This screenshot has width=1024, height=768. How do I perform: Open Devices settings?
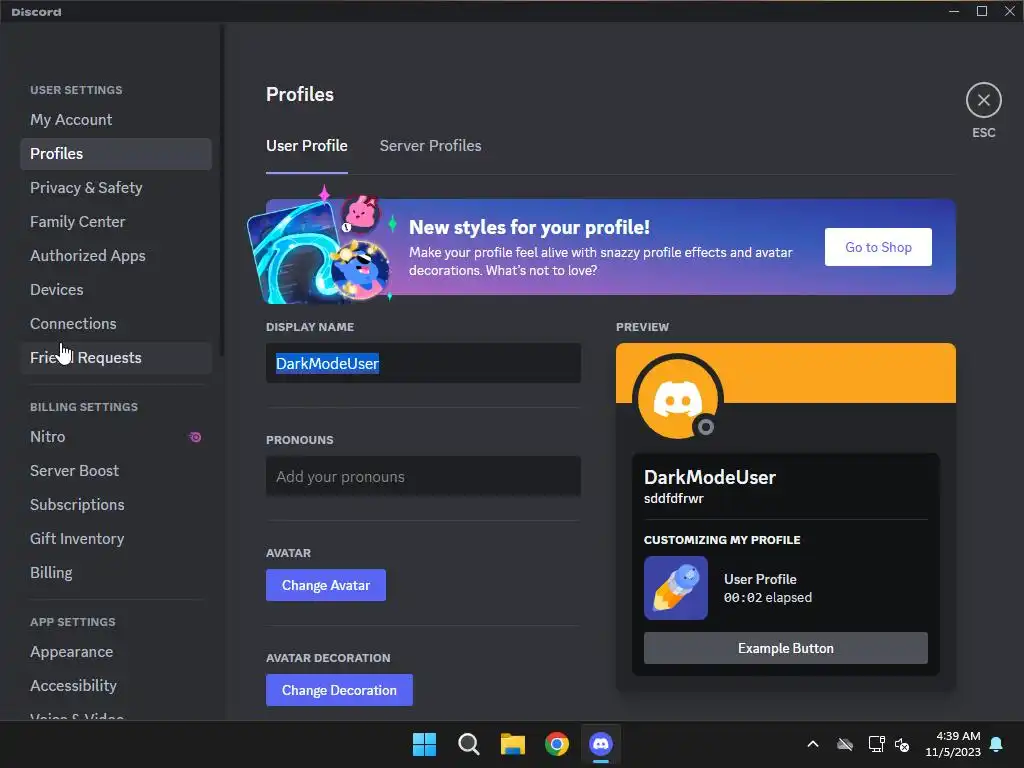coord(116,289)
